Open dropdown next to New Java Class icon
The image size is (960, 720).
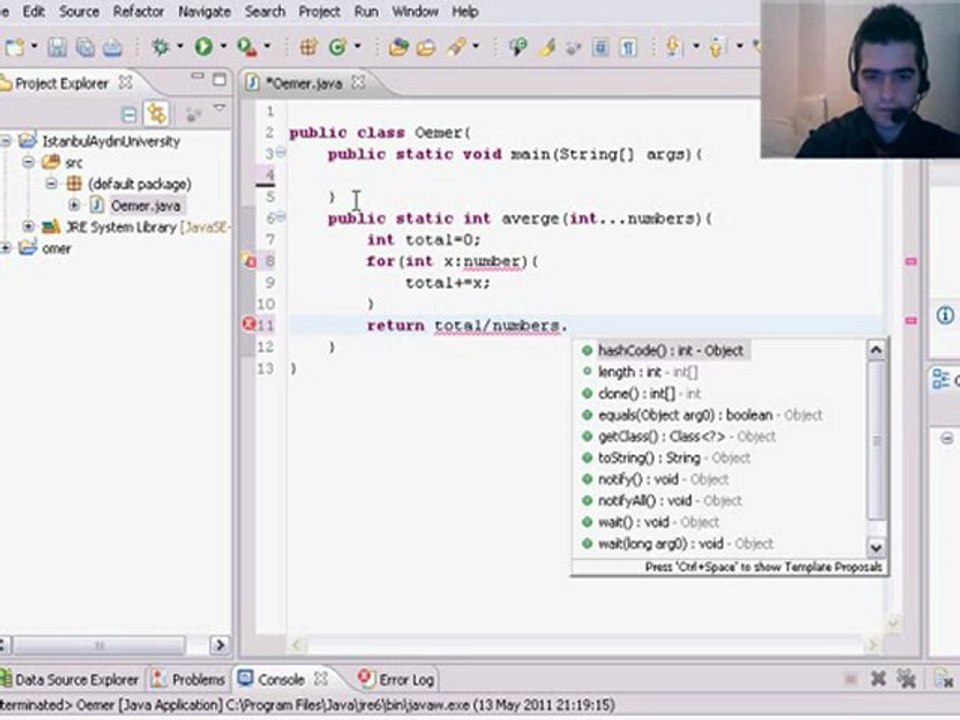(358, 47)
